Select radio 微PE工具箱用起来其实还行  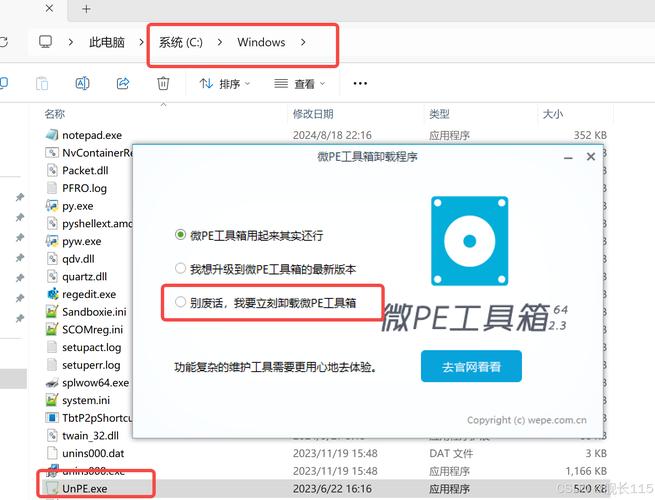[x=180, y=235]
